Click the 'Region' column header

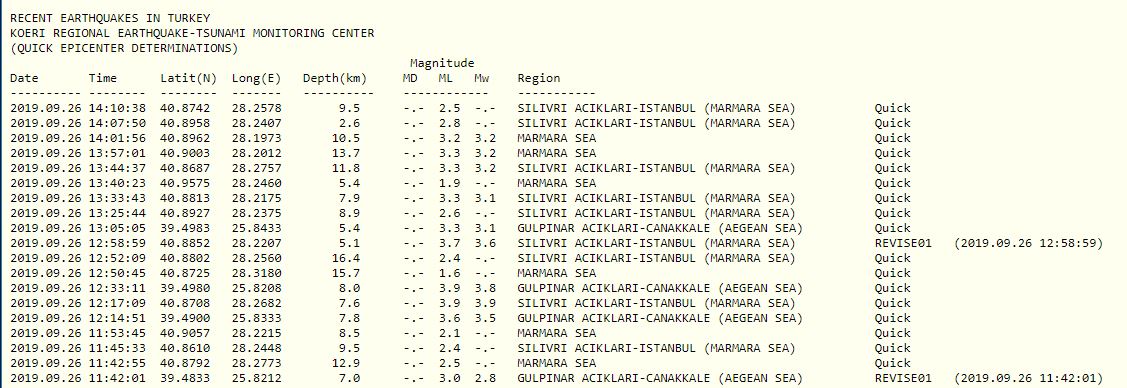coord(538,78)
